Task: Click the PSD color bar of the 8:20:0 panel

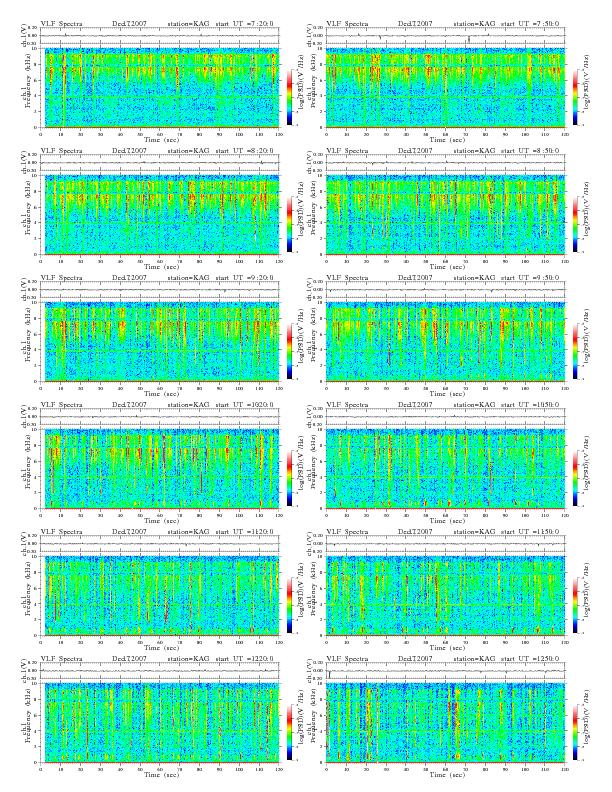Action: tap(289, 224)
